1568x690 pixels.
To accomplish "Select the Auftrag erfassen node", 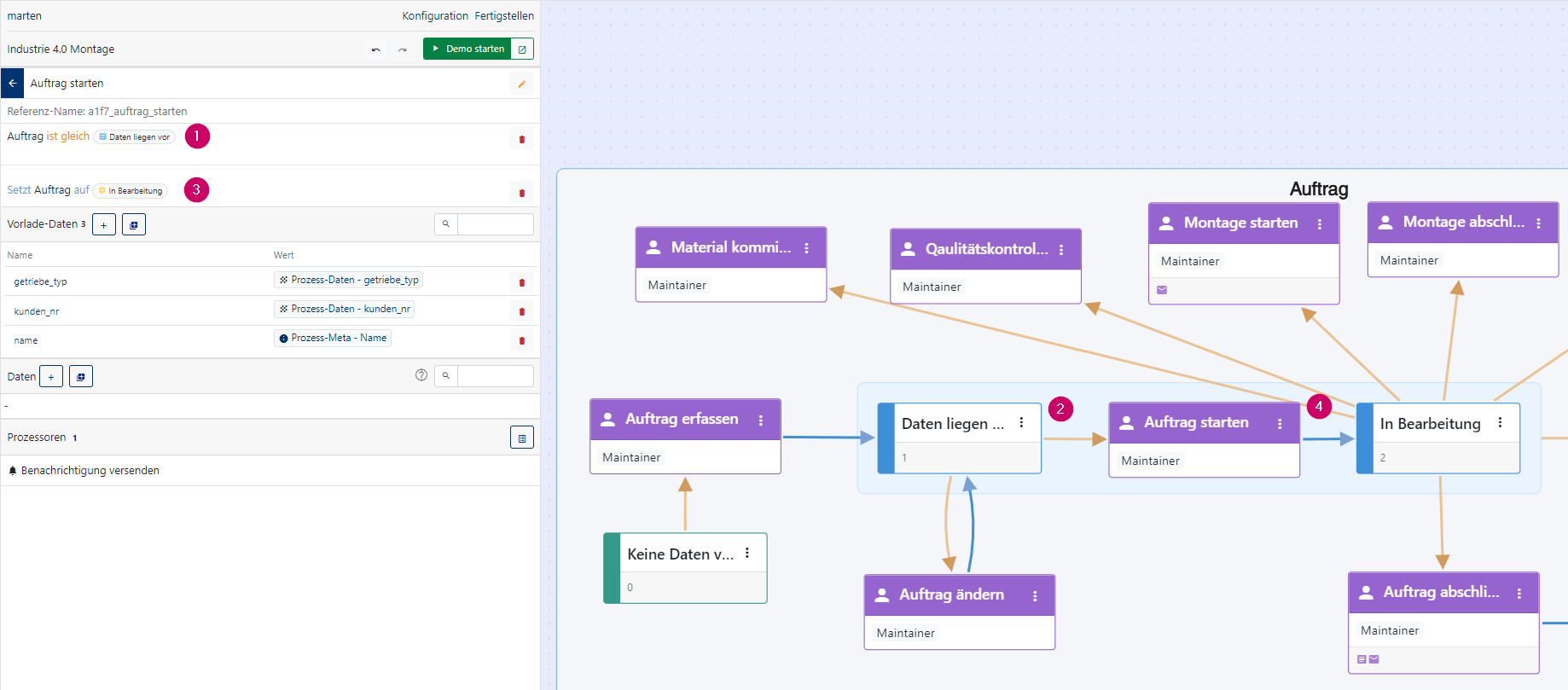I will coord(685,436).
